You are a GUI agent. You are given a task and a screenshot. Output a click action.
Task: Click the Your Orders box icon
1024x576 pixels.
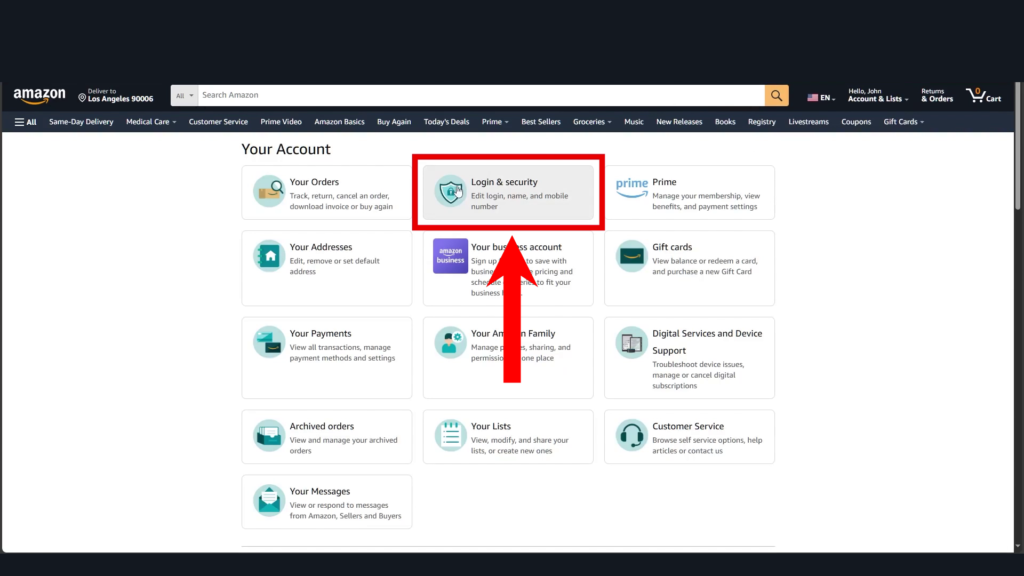[x=269, y=191]
